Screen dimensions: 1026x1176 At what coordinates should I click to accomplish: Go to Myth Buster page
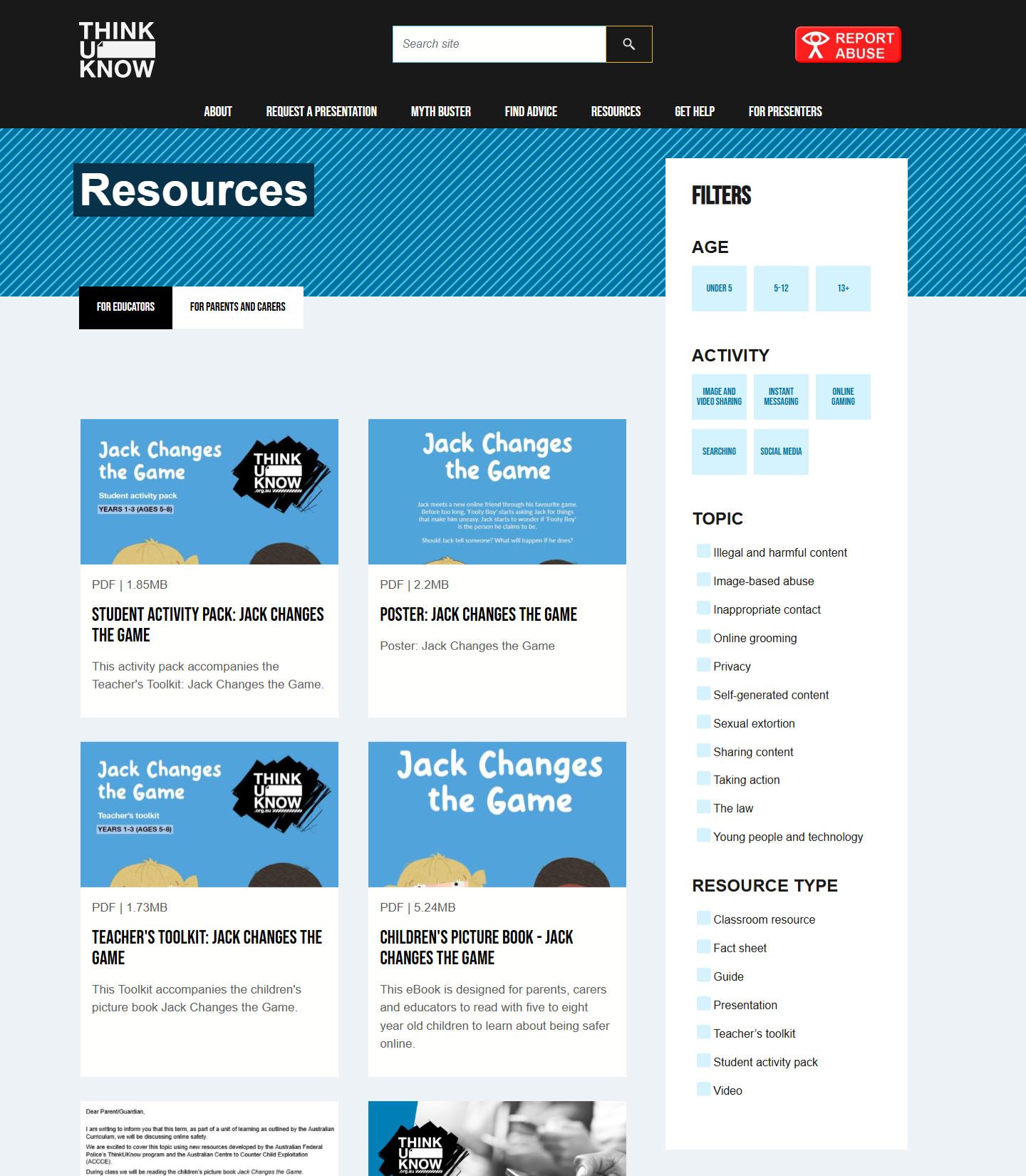(x=441, y=111)
